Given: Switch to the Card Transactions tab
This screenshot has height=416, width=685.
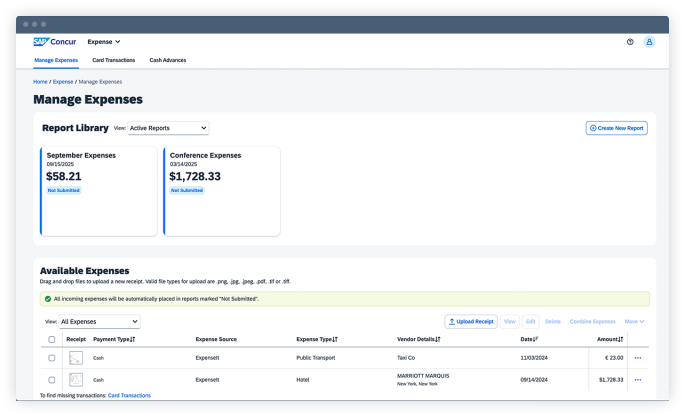Looking at the screenshot, I should 113,60.
